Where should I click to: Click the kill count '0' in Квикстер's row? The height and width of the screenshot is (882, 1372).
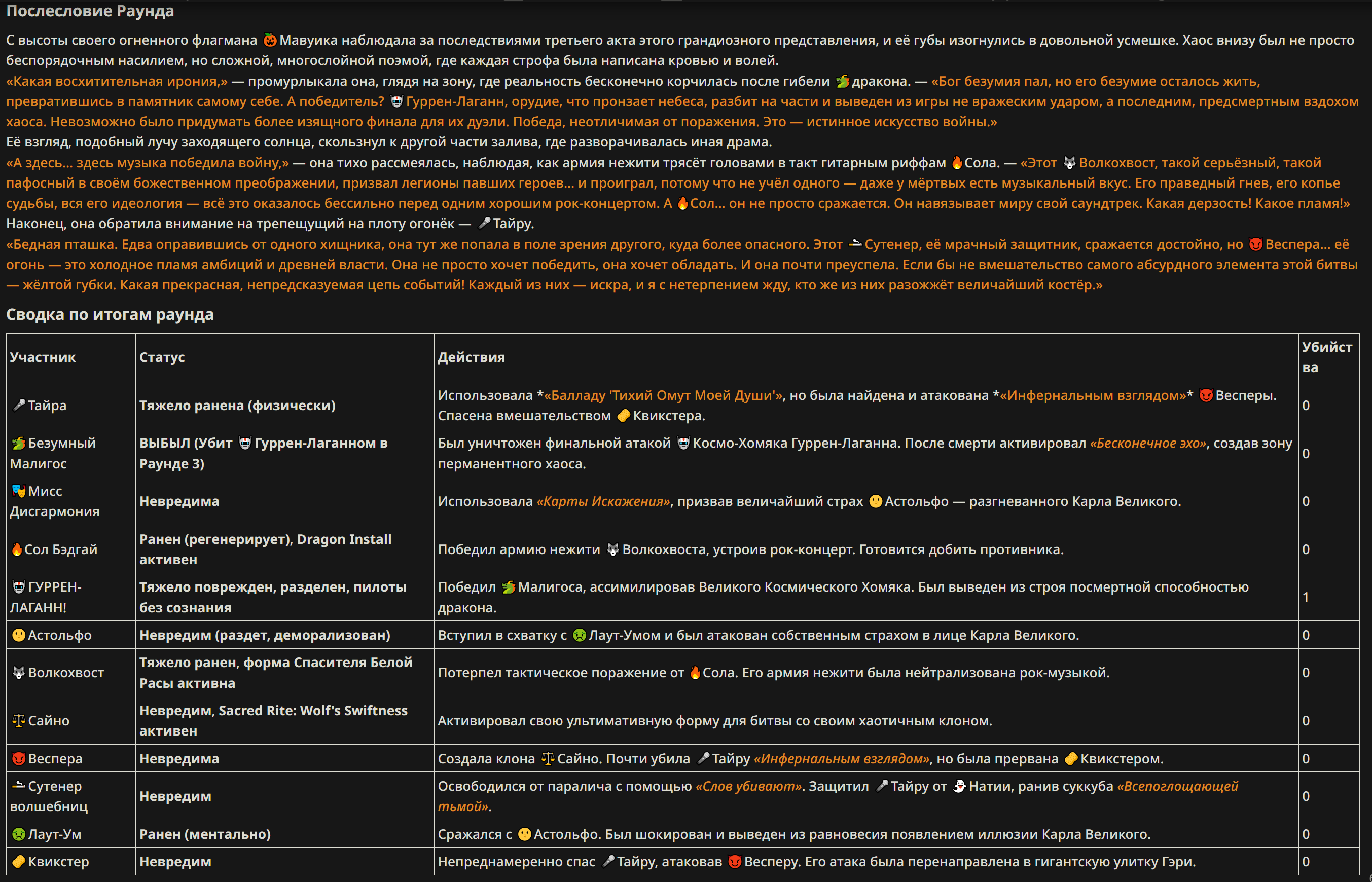(1306, 861)
